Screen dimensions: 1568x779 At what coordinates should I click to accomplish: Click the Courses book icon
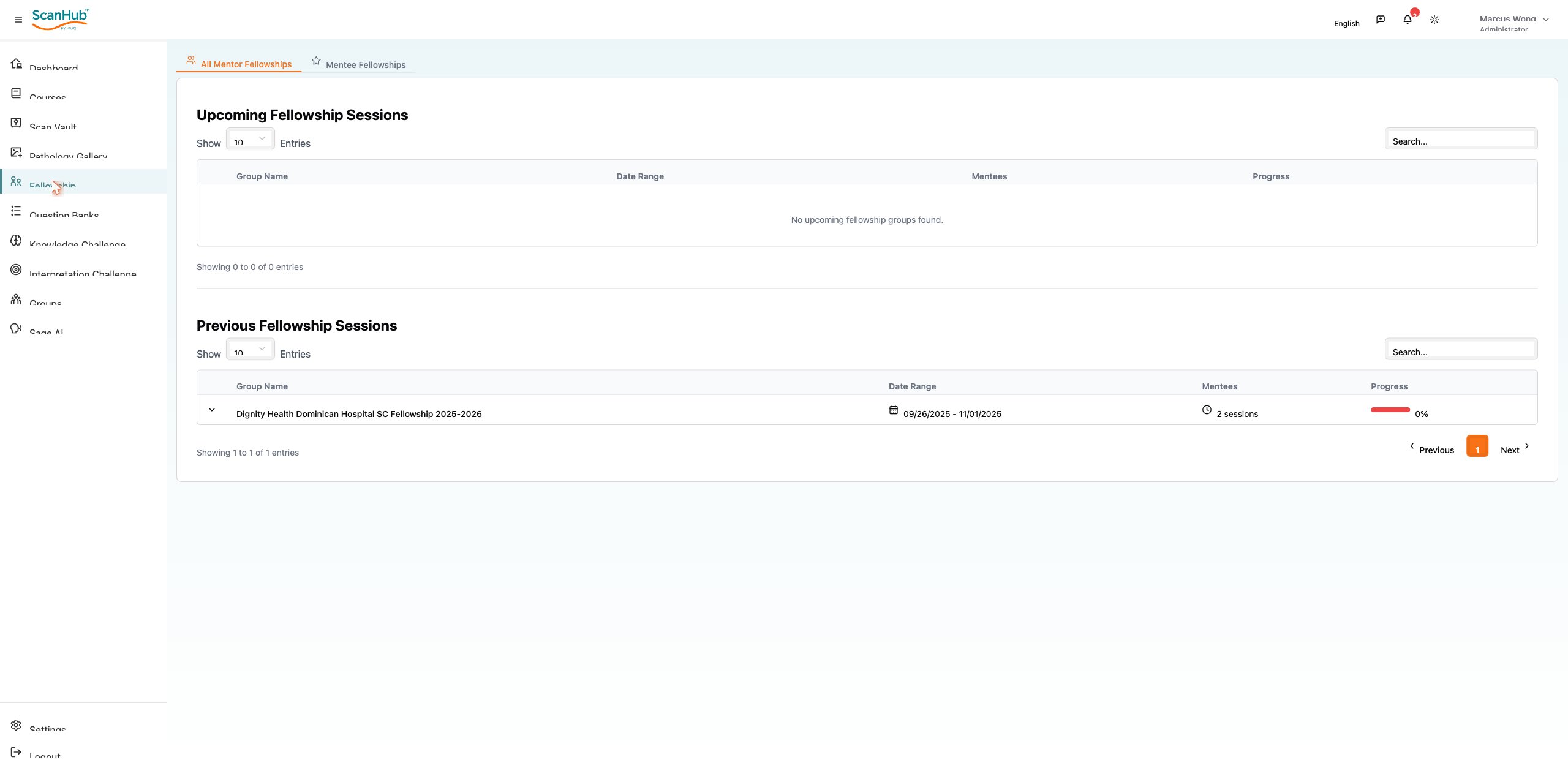16,93
